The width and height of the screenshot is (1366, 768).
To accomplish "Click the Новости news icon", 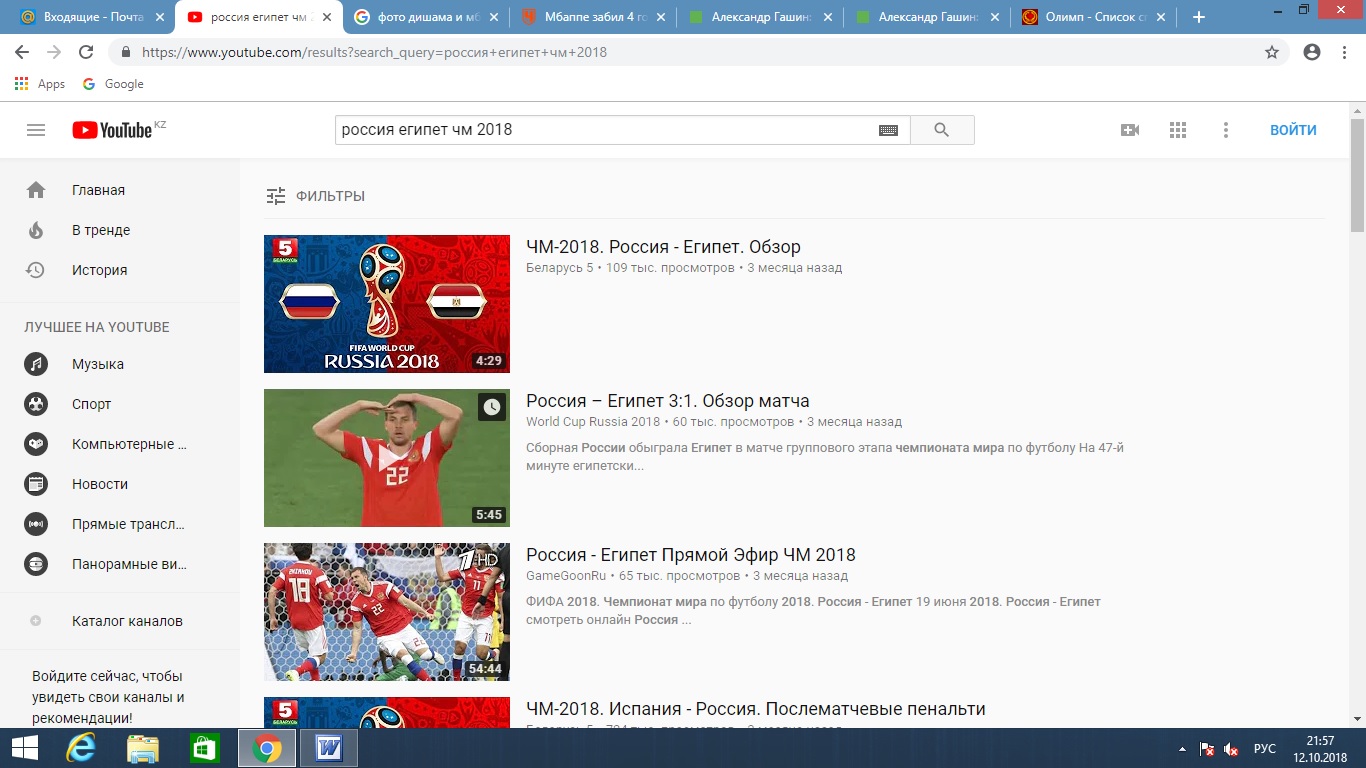I will [36, 484].
